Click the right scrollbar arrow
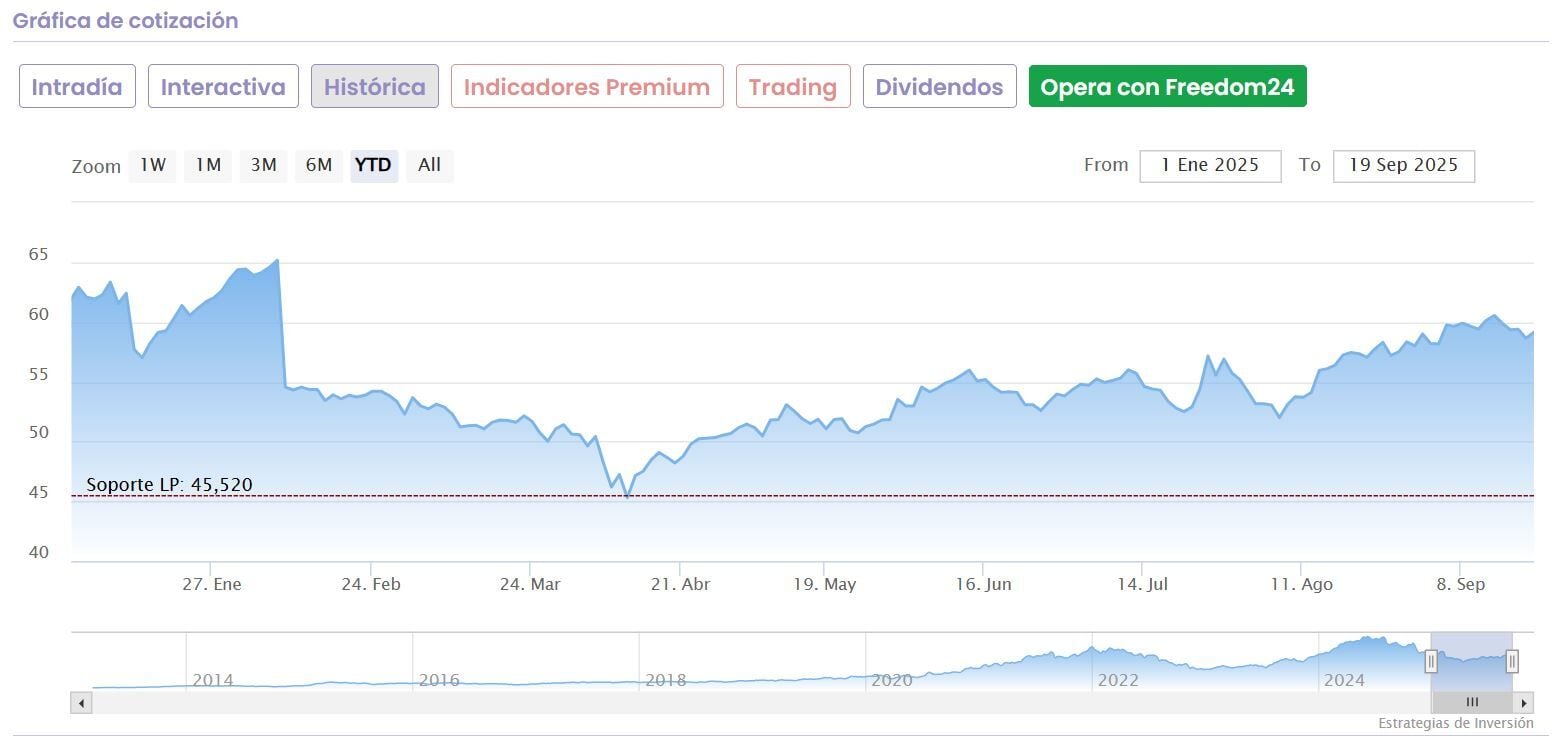This screenshot has height=745, width=1555. pos(1524,703)
